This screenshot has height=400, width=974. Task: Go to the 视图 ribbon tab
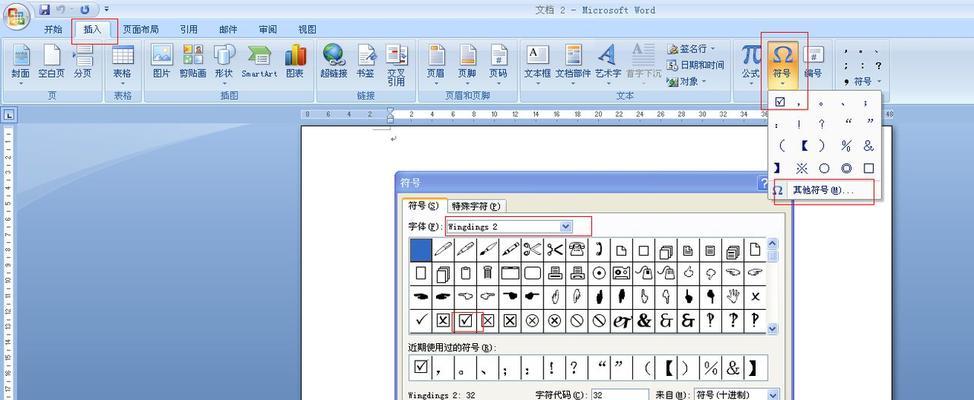click(x=307, y=29)
